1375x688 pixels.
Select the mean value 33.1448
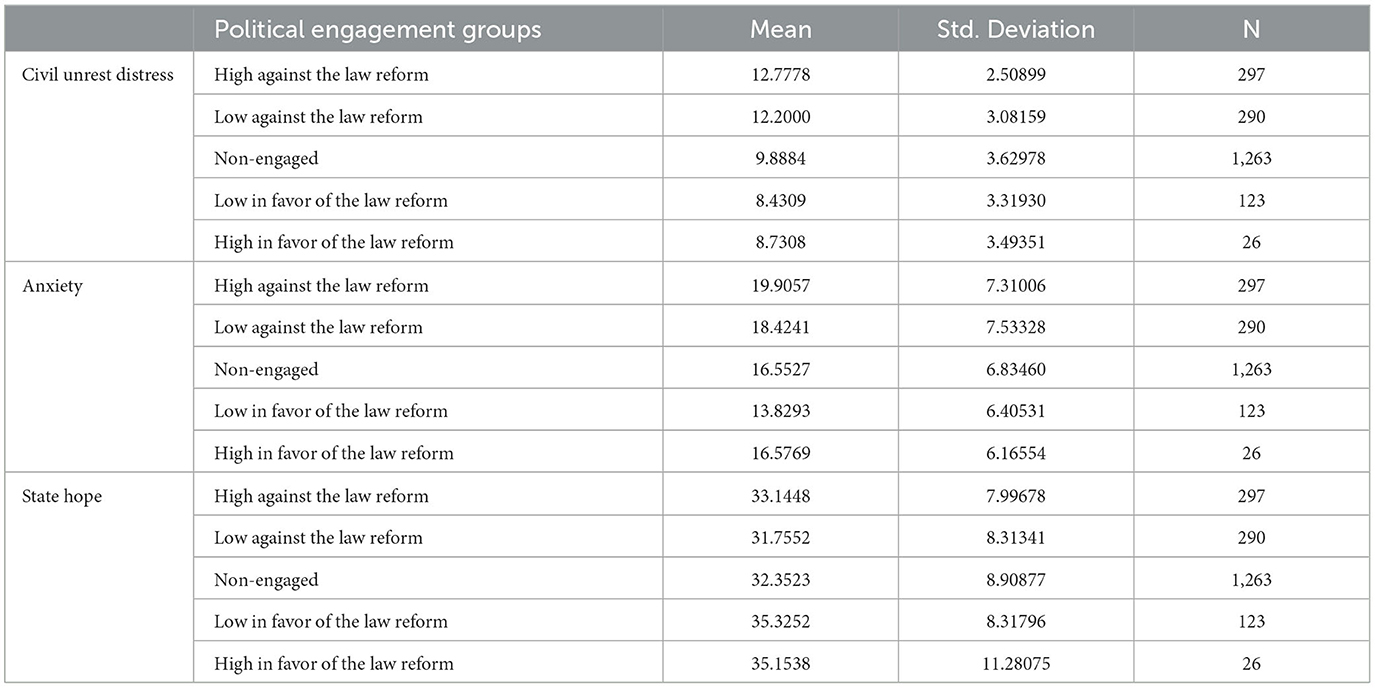click(x=781, y=496)
